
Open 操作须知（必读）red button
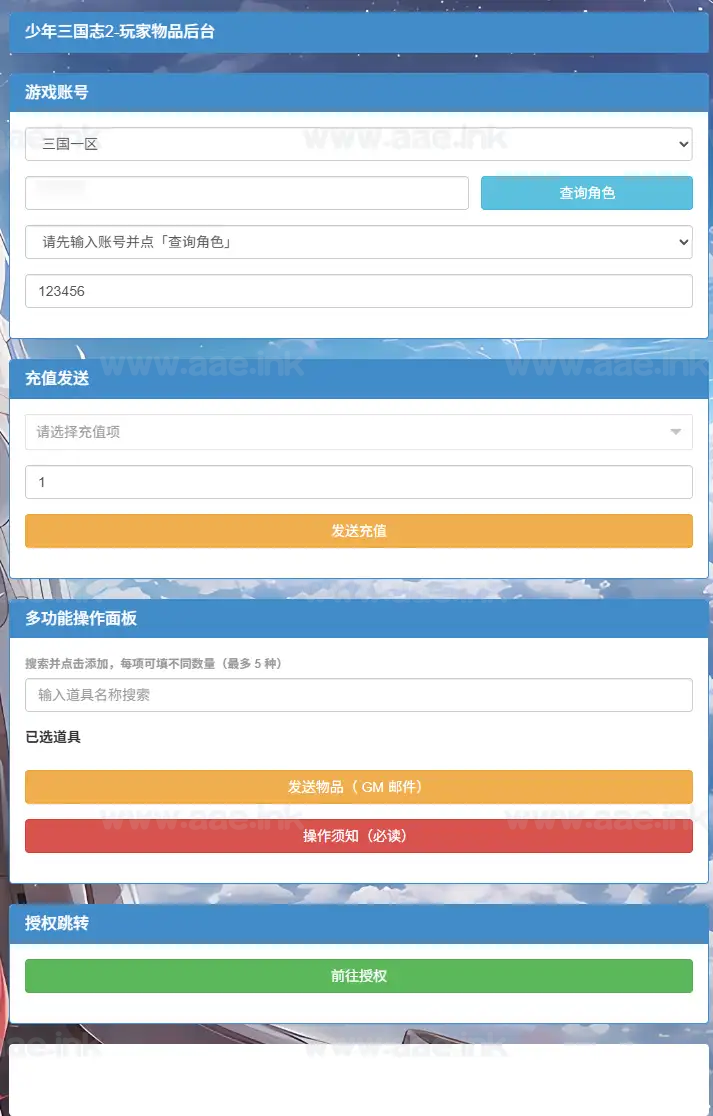click(x=359, y=836)
